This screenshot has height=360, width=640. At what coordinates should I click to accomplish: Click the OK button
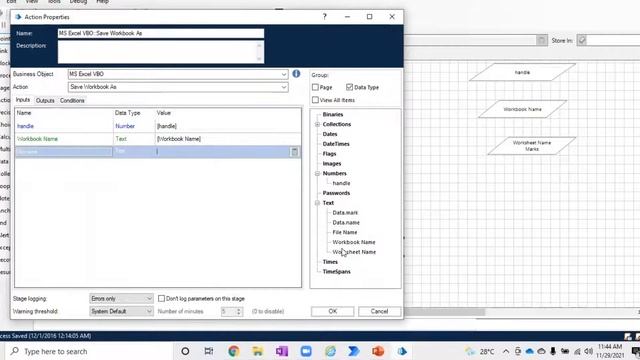[x=333, y=311]
